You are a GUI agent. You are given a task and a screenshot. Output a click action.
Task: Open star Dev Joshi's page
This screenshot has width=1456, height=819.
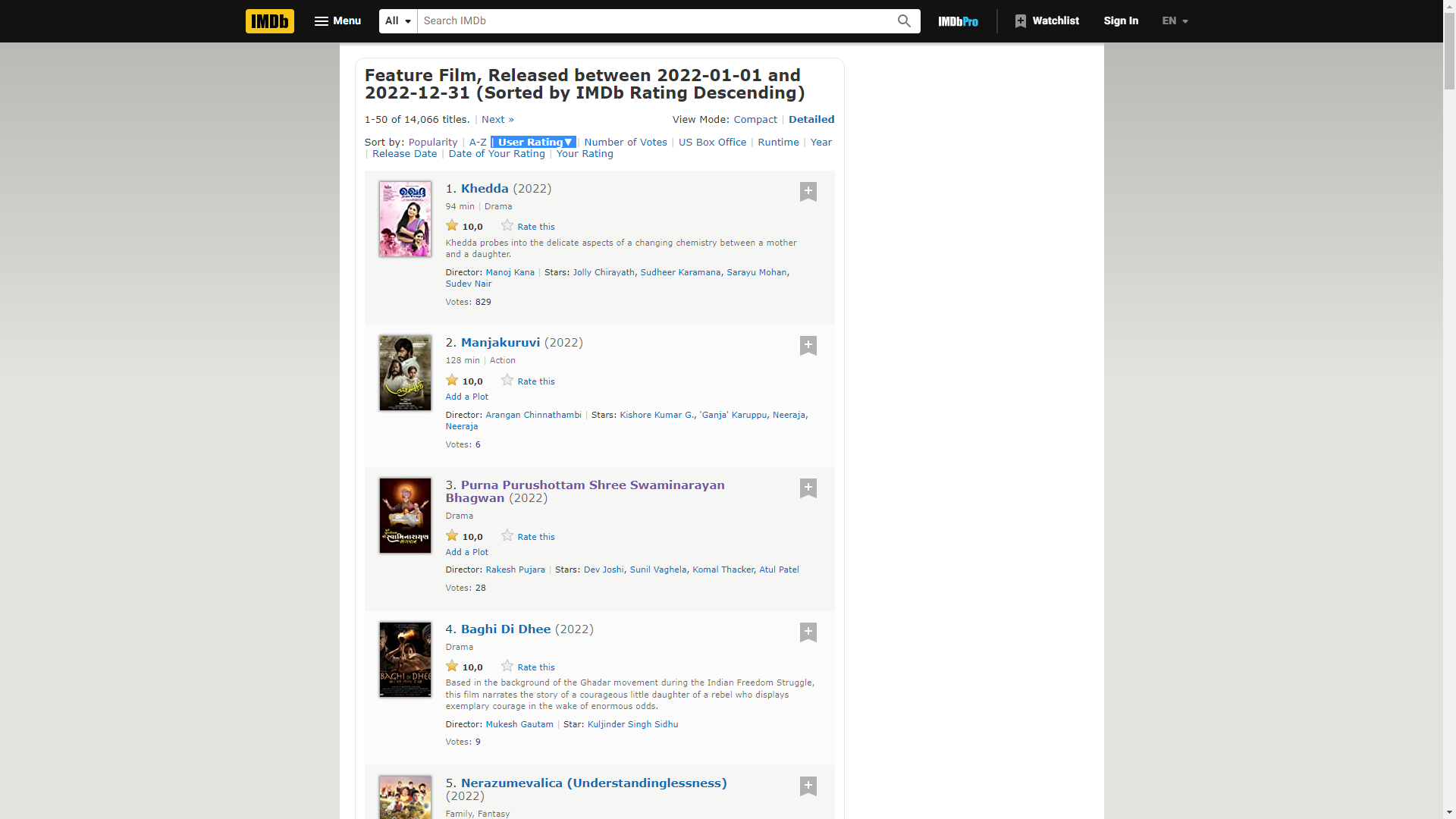(x=604, y=570)
